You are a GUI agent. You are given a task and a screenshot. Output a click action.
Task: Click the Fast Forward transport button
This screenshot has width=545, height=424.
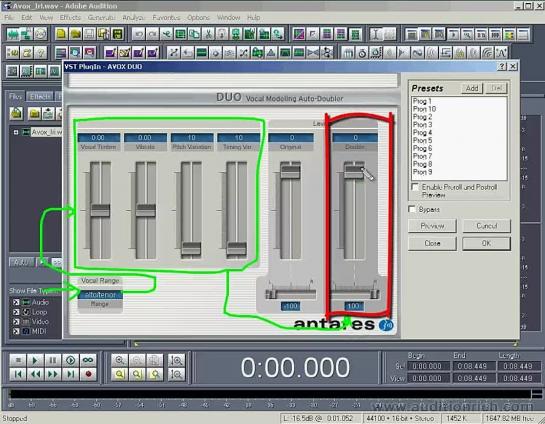(x=53, y=374)
